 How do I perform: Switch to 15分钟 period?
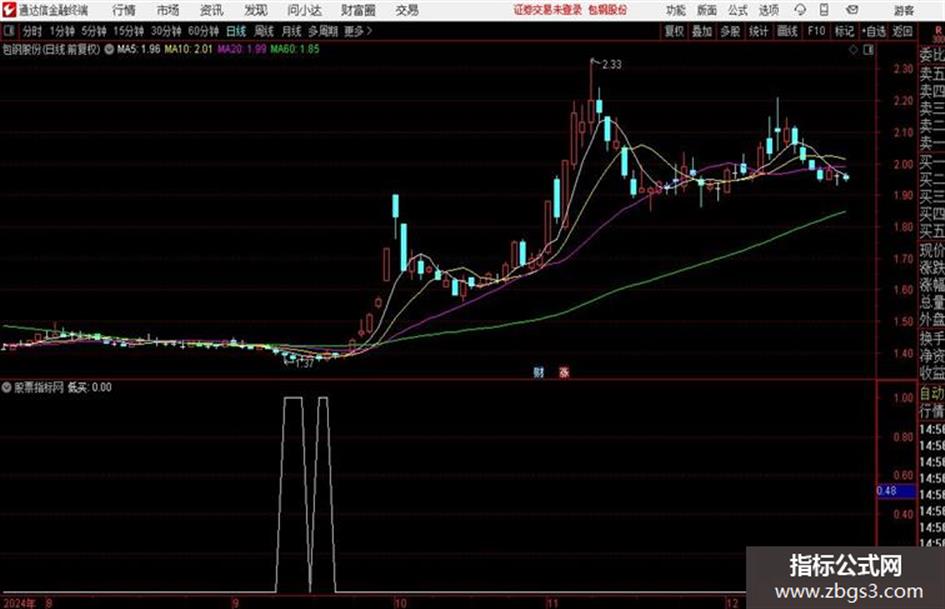(128, 31)
